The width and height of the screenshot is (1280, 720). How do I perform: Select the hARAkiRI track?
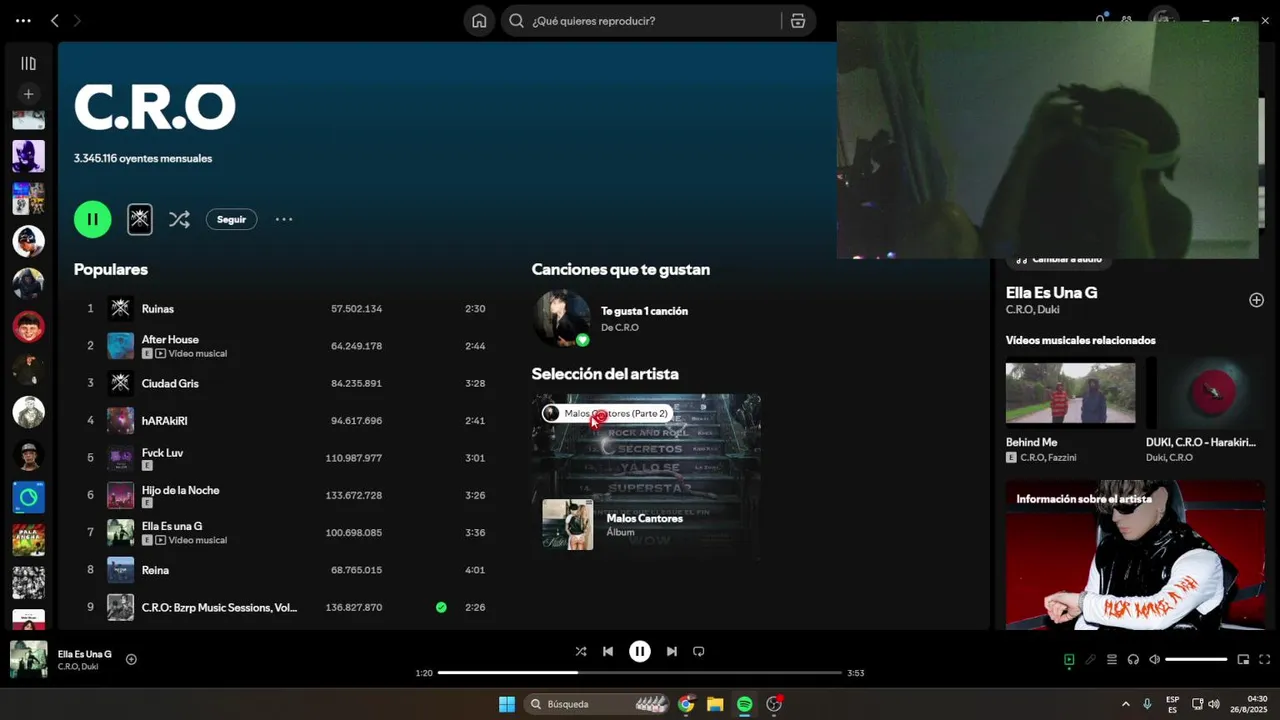[x=285, y=420]
